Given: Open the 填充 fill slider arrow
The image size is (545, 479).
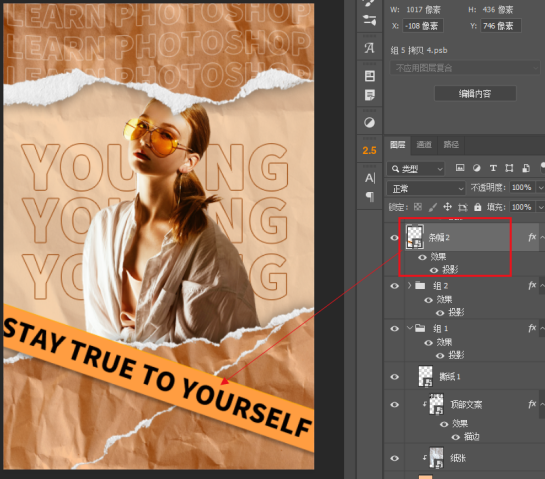Looking at the screenshot, I should 540,208.
